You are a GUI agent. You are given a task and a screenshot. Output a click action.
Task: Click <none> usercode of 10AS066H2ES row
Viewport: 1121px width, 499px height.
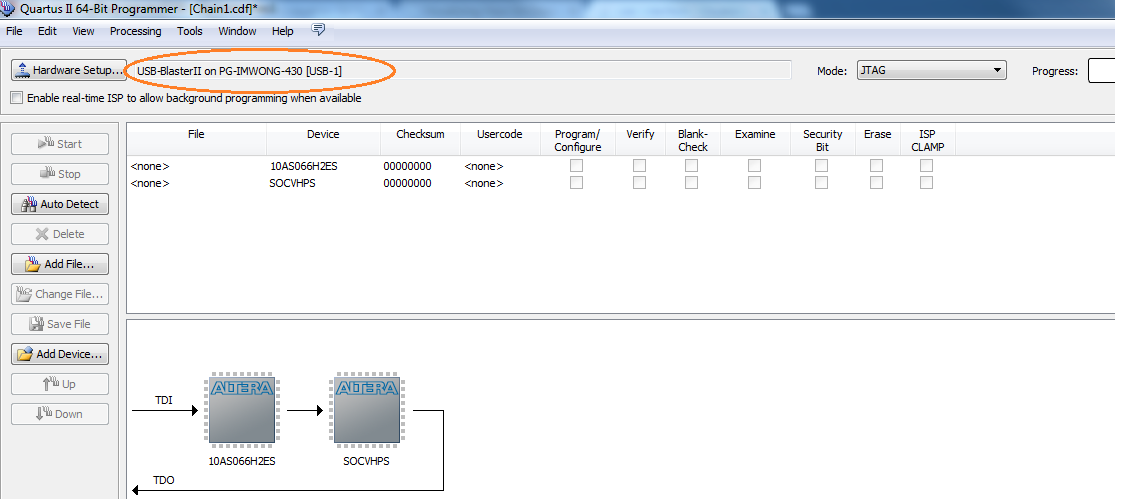(x=484, y=166)
